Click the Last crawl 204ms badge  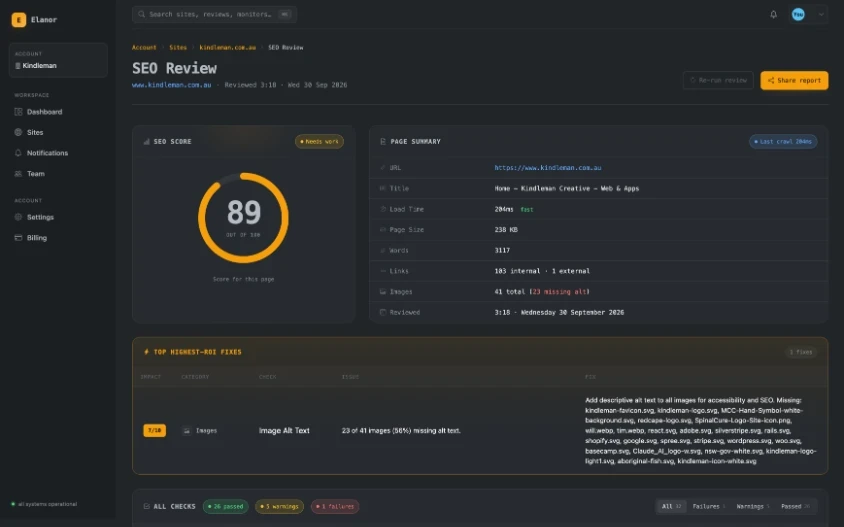[783, 142]
